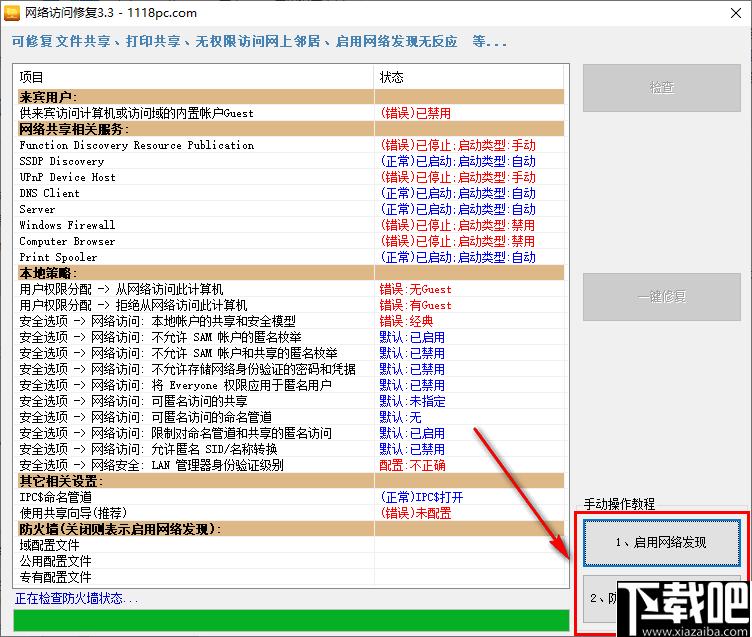Screen dimensions: 752x637
Task: Select the Server service row
Action: 291,209
